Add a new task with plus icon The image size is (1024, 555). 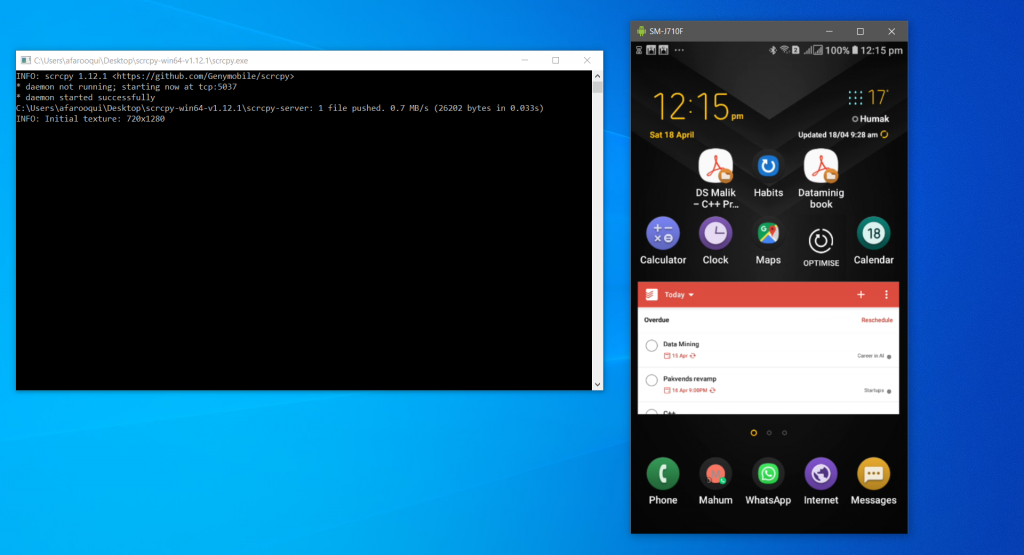click(x=861, y=294)
